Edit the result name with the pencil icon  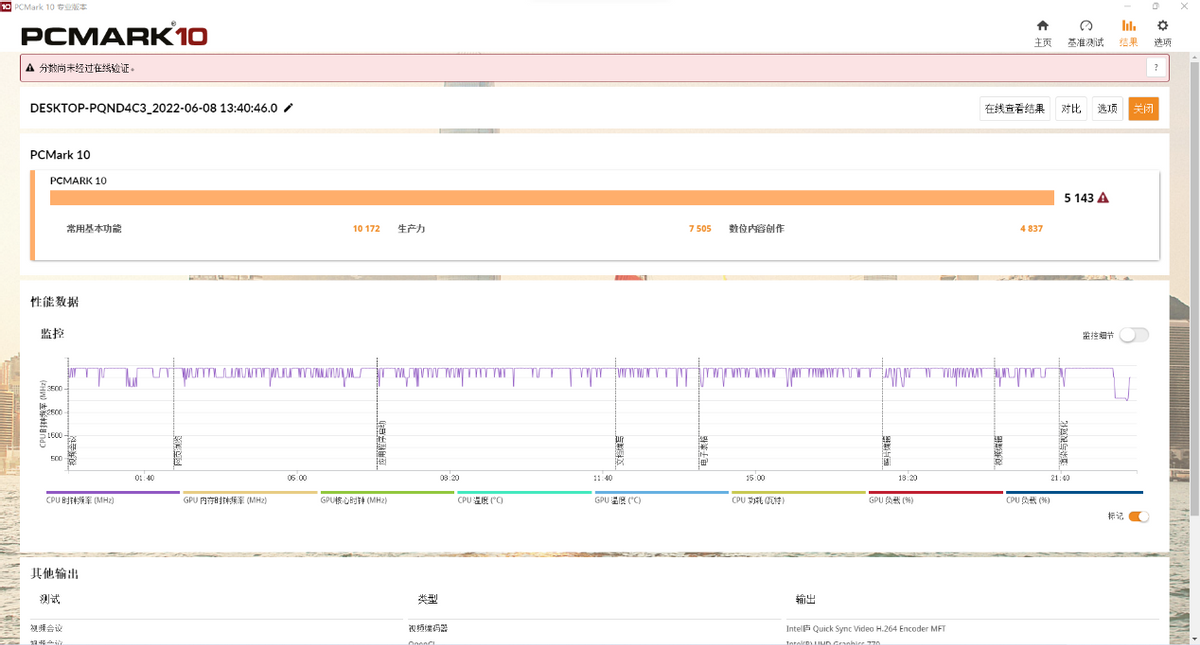(x=289, y=108)
